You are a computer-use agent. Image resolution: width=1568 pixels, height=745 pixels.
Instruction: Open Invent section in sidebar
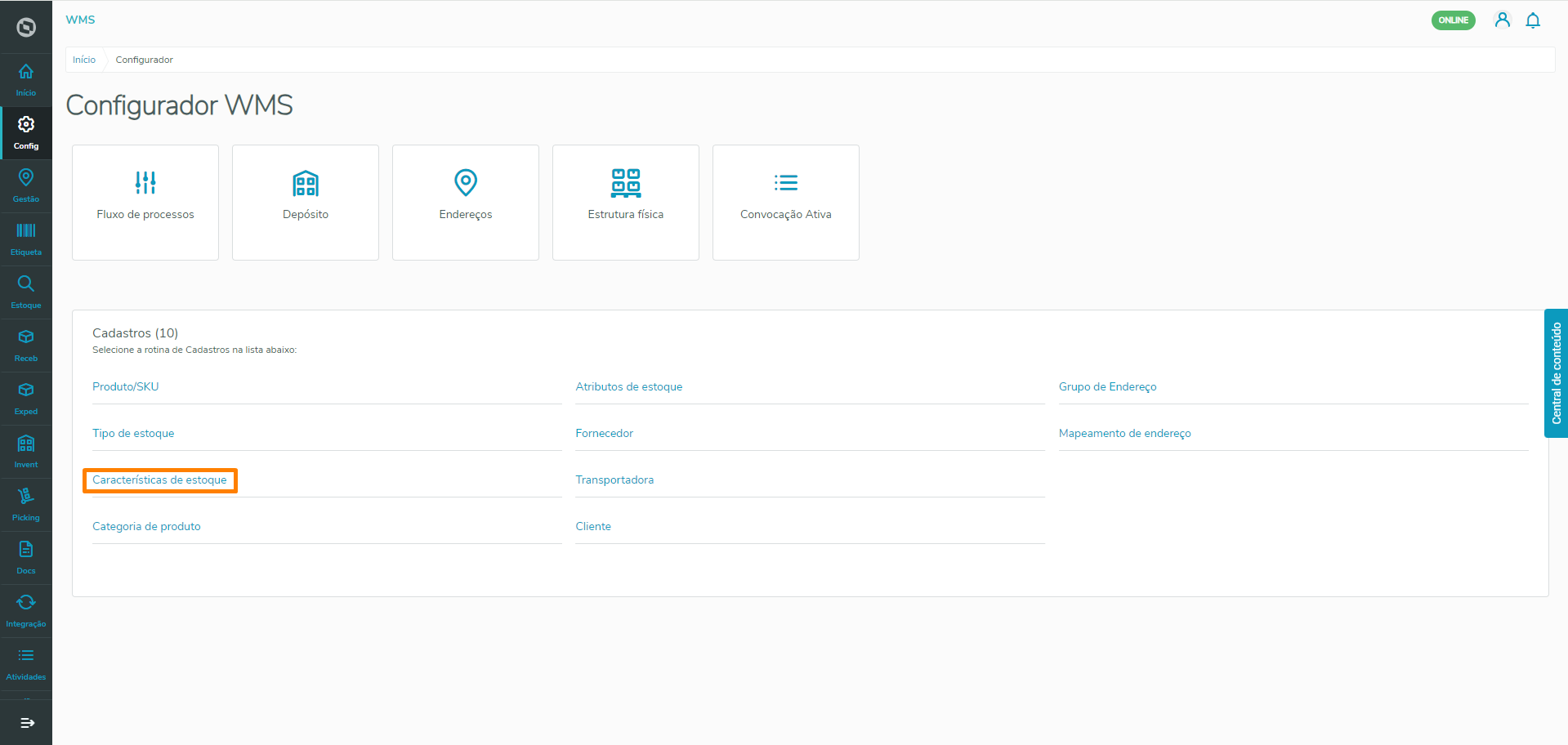(x=26, y=452)
